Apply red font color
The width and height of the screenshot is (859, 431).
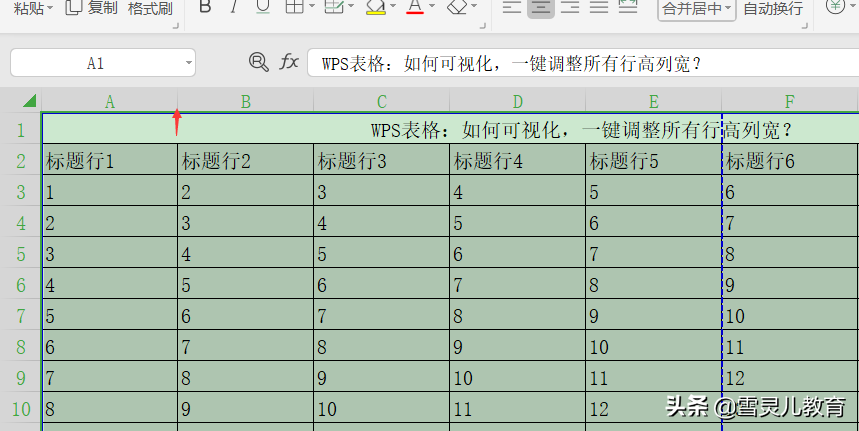(415, 7)
